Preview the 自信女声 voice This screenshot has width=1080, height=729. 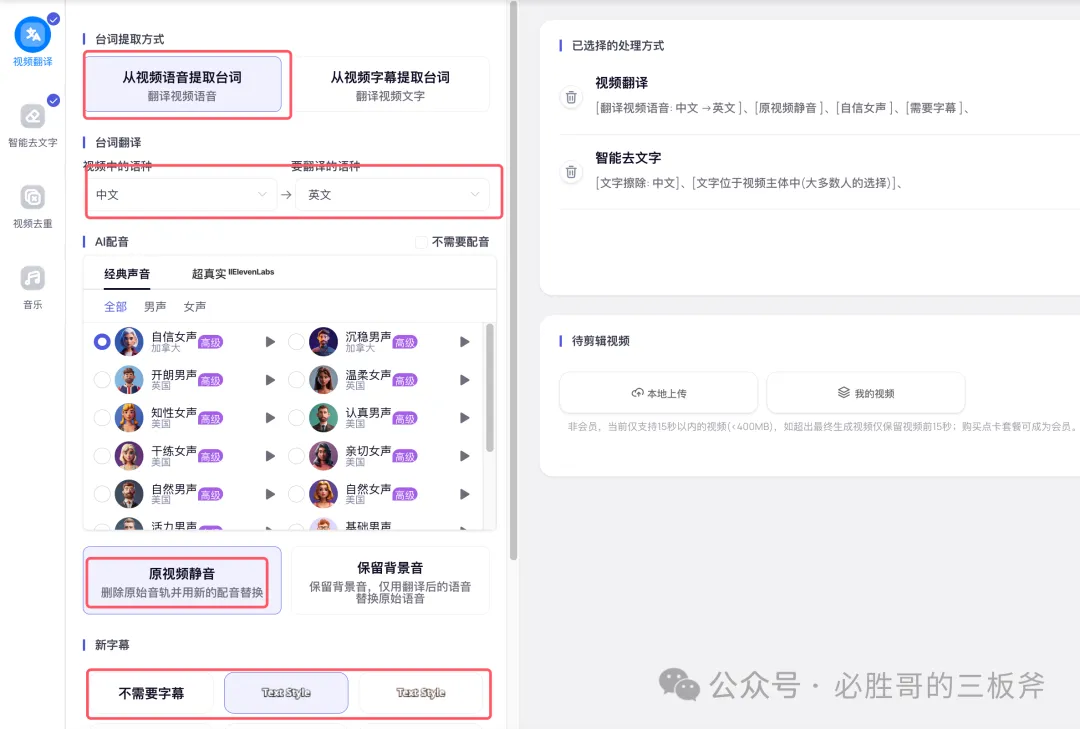tap(270, 342)
